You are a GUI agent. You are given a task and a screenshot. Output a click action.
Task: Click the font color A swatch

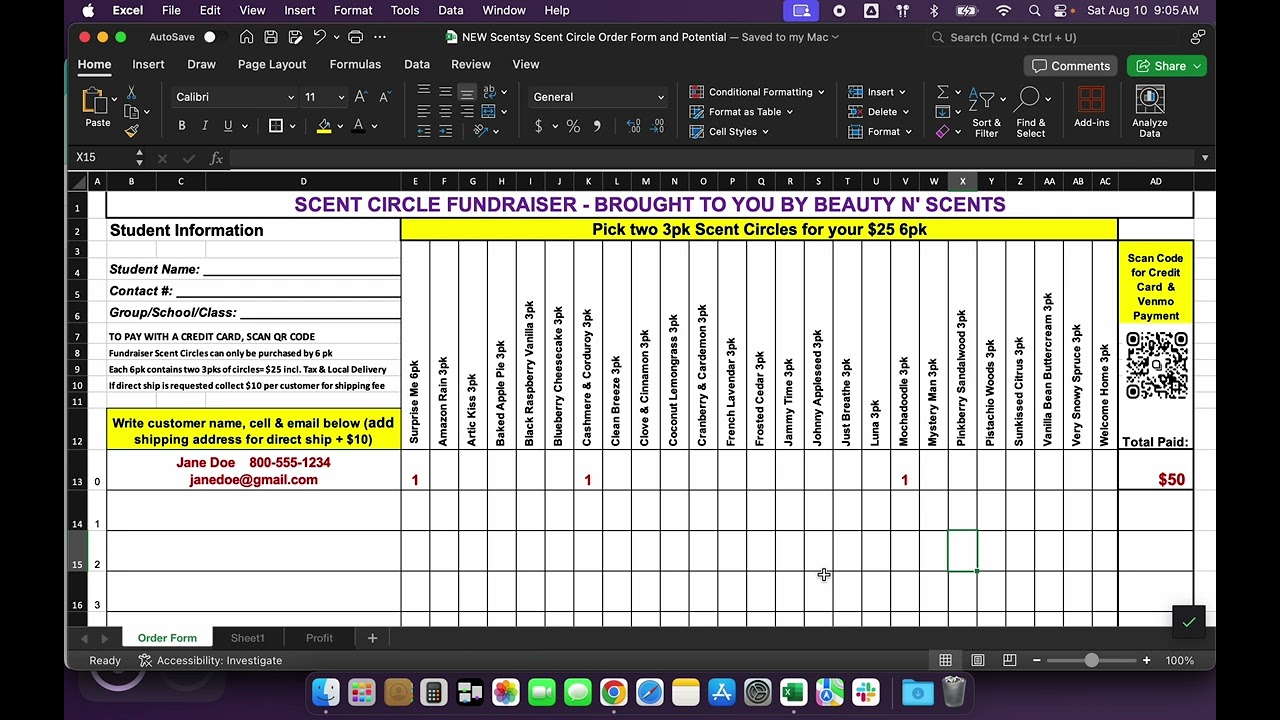click(x=359, y=126)
